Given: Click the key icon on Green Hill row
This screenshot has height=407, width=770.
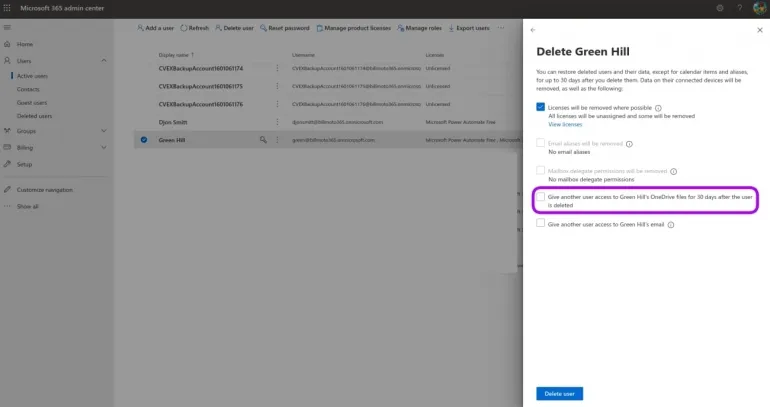Looking at the screenshot, I should [263, 140].
